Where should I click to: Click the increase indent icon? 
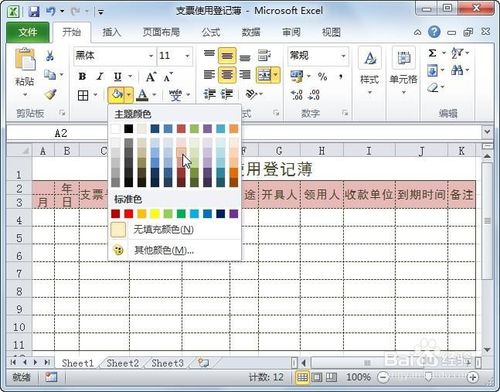227,95
